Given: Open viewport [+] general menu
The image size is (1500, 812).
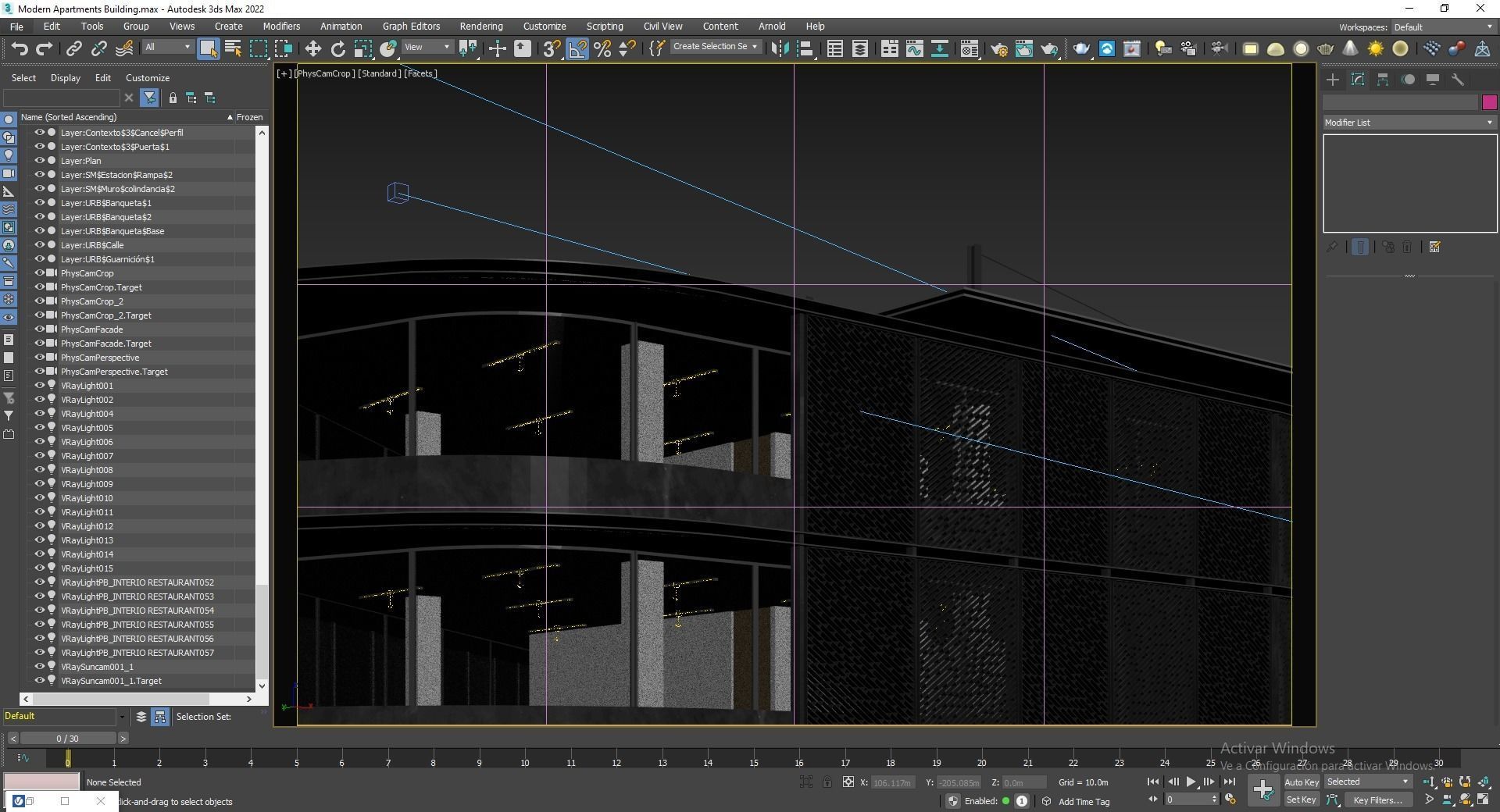Looking at the screenshot, I should (x=284, y=73).
